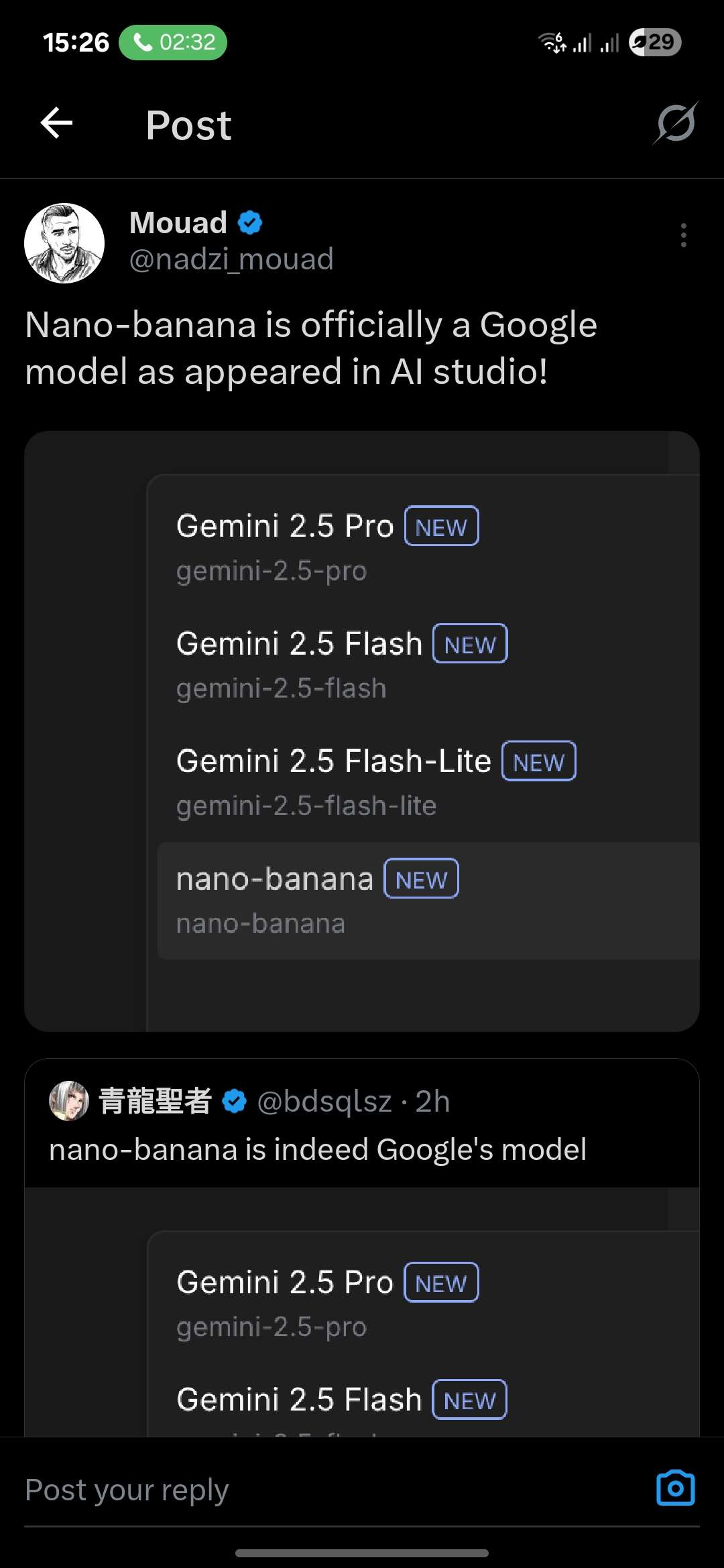Image resolution: width=724 pixels, height=1568 pixels.
Task: Tap the bottom home gesture bar
Action: (362, 1553)
